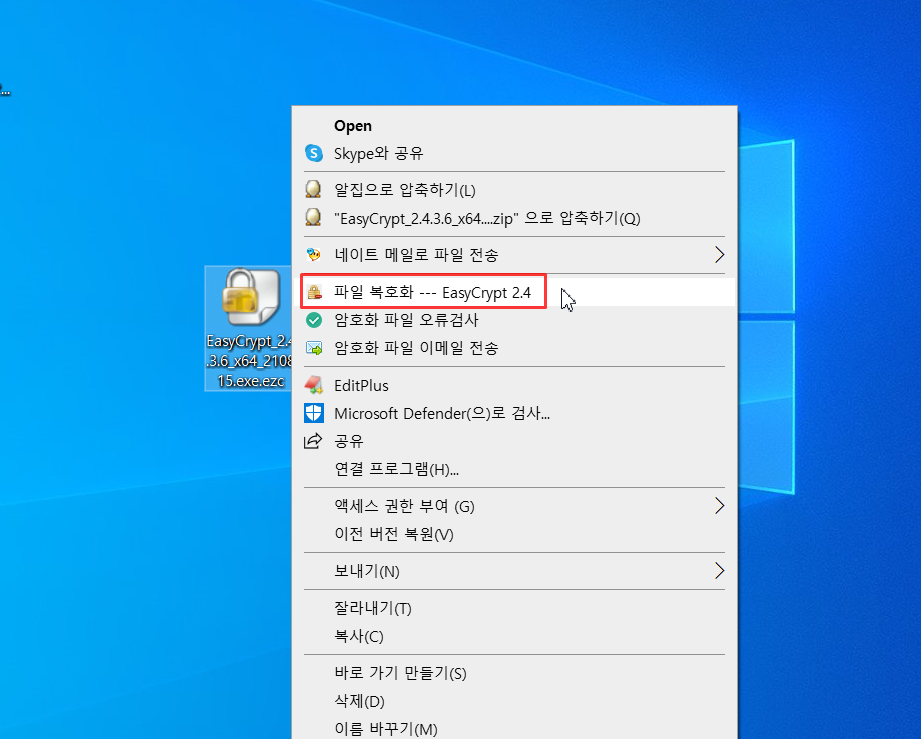This screenshot has width=921, height=739.
Task: Select 바로 가기 만들기(S)
Action: pos(514,673)
